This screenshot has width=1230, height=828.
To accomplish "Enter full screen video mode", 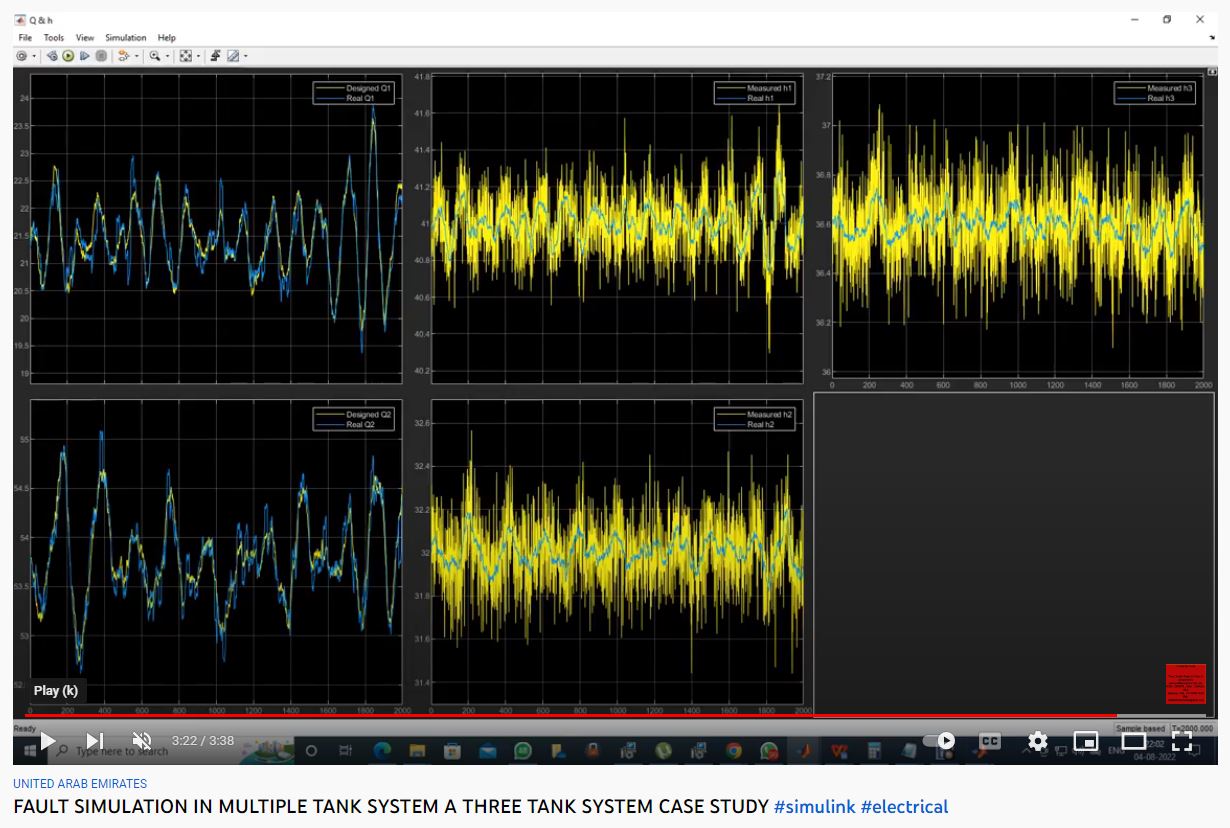I will [x=1181, y=741].
